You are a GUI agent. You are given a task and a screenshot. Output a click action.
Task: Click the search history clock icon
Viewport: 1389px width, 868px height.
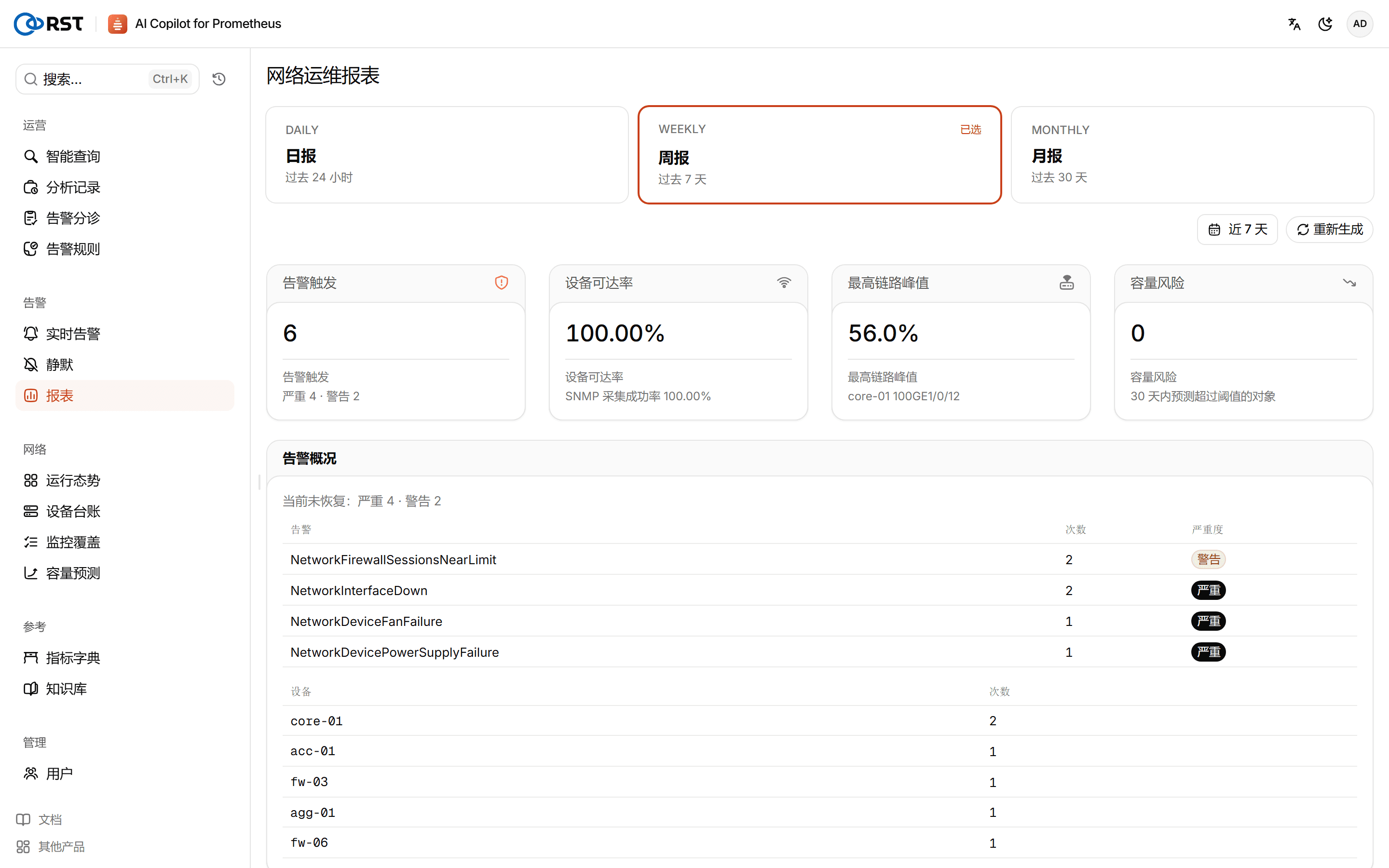pyautogui.click(x=218, y=79)
